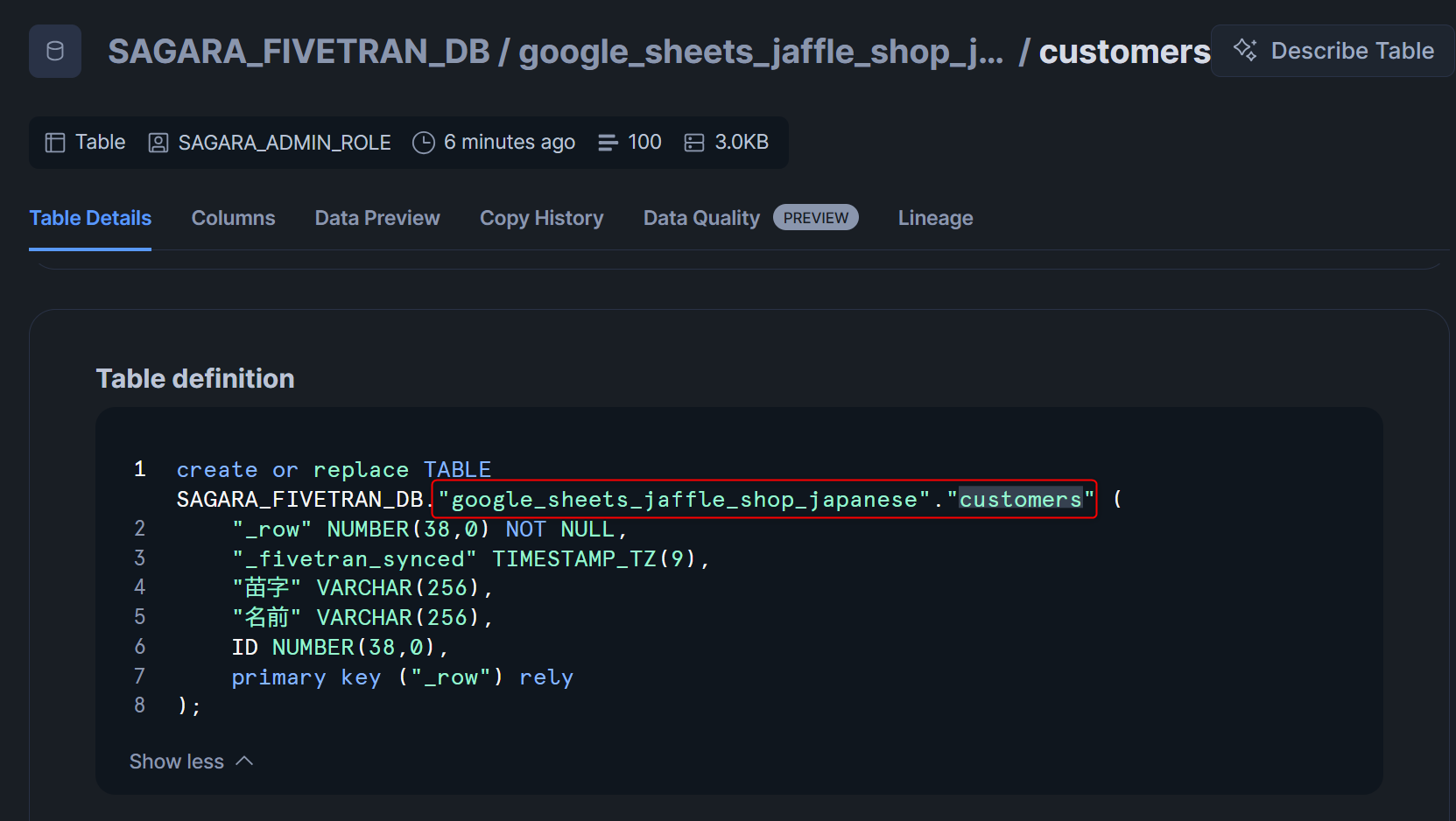The height and width of the screenshot is (821, 1456).
Task: Click the owner role person icon
Action: (158, 143)
